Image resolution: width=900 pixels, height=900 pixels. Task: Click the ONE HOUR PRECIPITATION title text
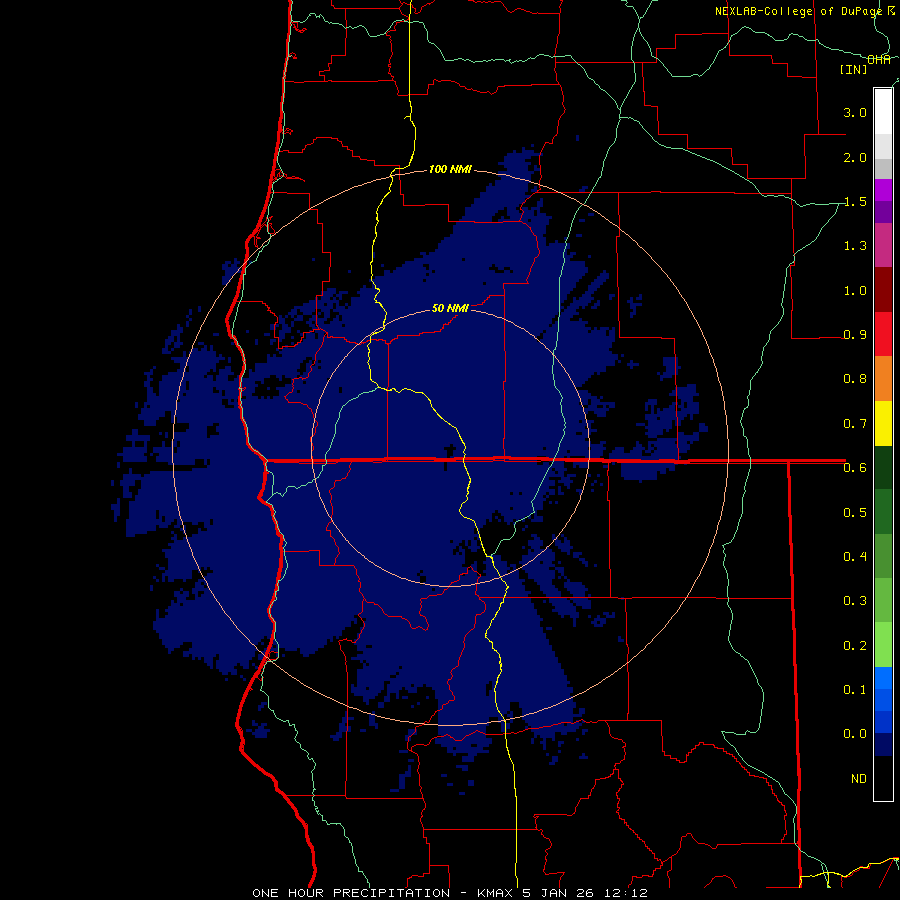click(x=351, y=893)
